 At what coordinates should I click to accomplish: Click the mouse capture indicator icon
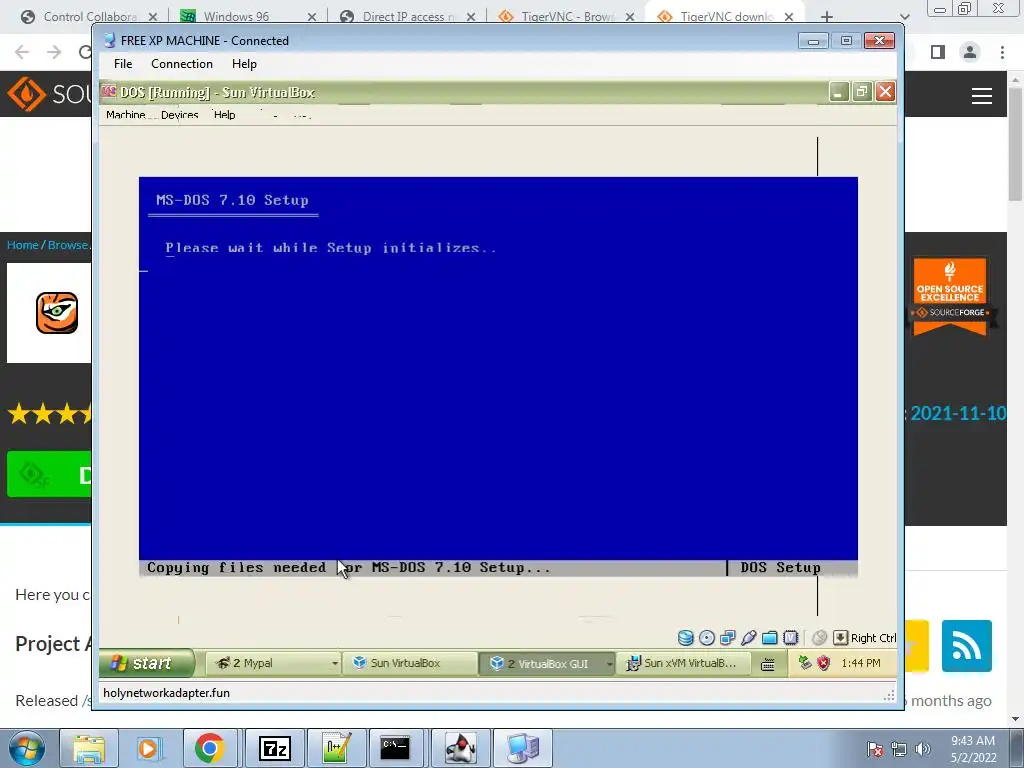(820, 637)
